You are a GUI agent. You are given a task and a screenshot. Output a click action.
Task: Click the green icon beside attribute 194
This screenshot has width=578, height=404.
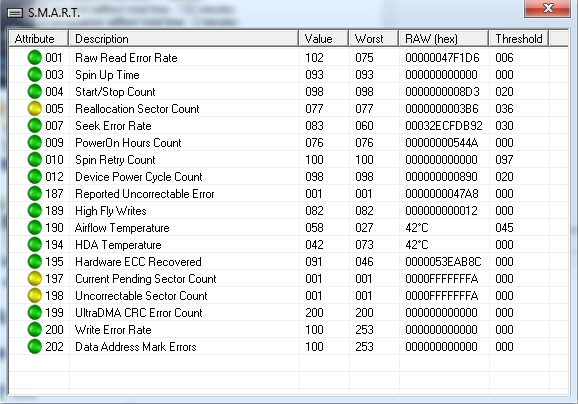tap(35, 244)
